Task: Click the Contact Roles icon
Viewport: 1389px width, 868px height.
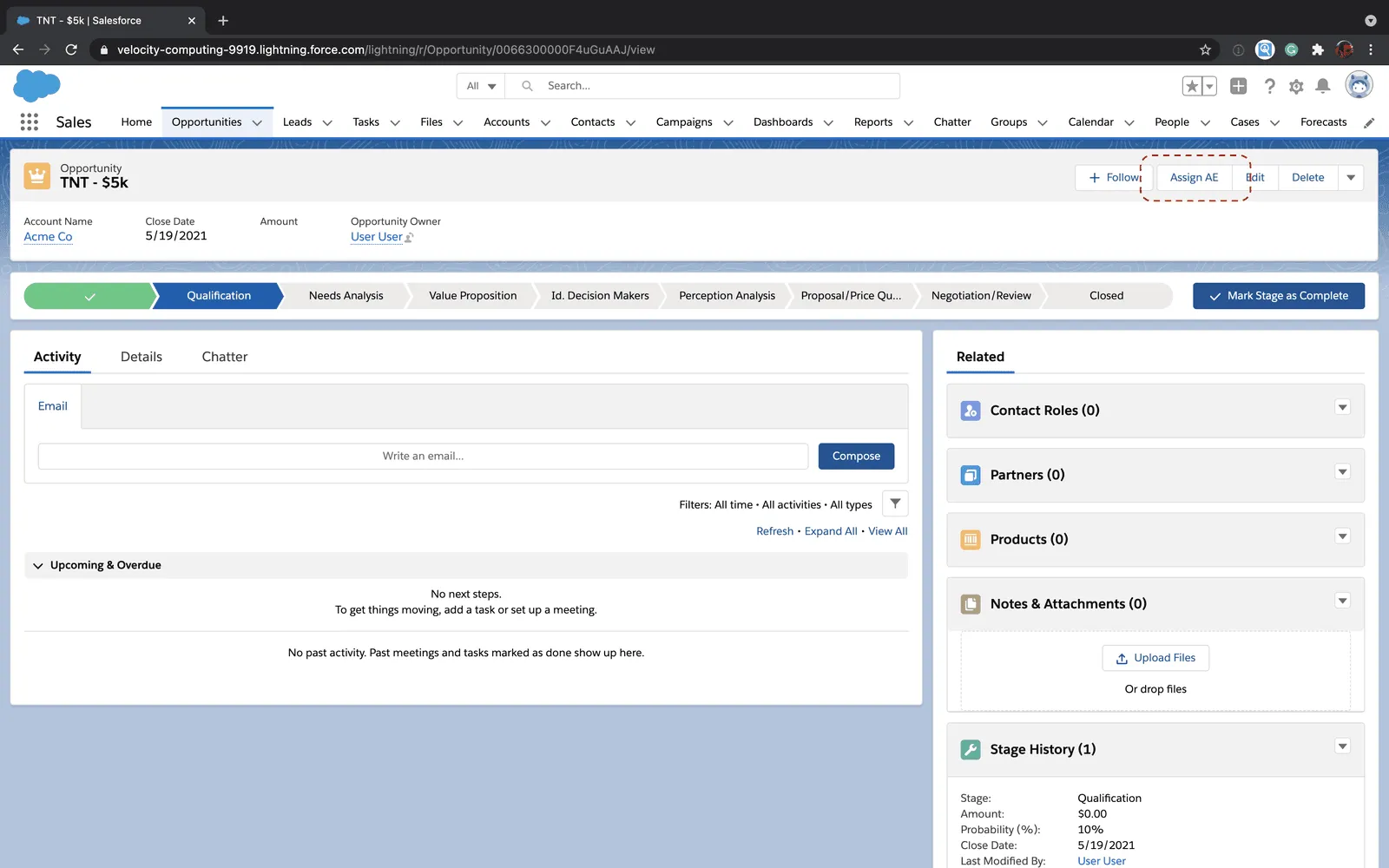Action: 971,411
